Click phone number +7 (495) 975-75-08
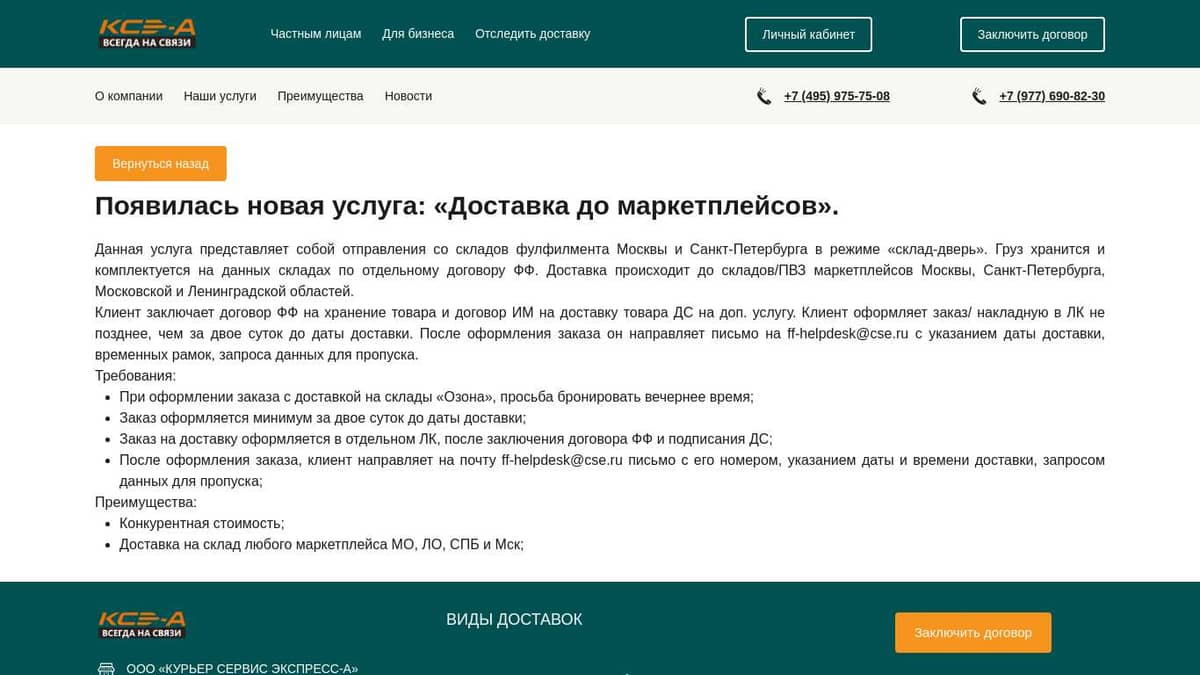1200x675 pixels. point(836,97)
